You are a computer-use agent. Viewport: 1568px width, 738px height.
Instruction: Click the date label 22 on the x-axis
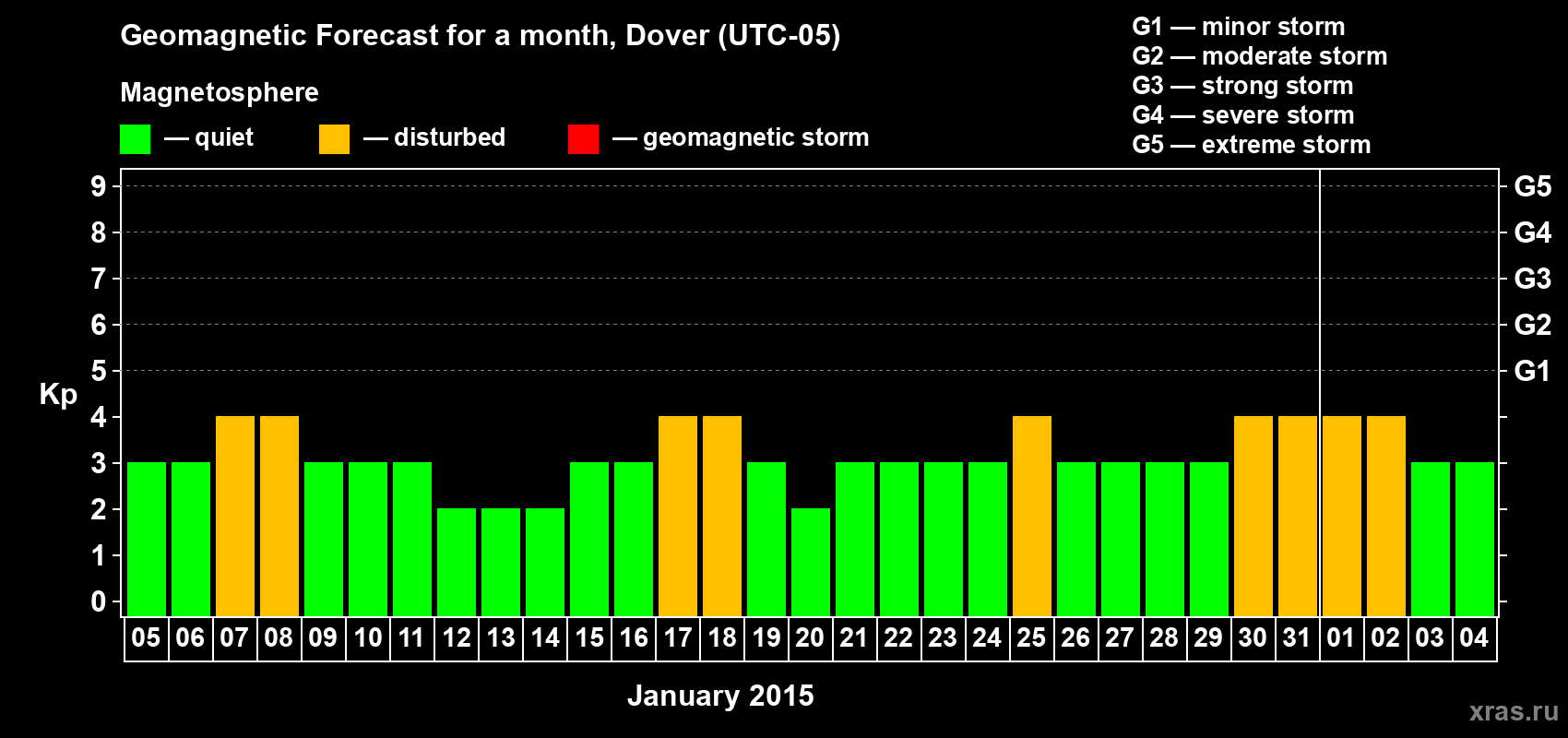[x=898, y=637]
